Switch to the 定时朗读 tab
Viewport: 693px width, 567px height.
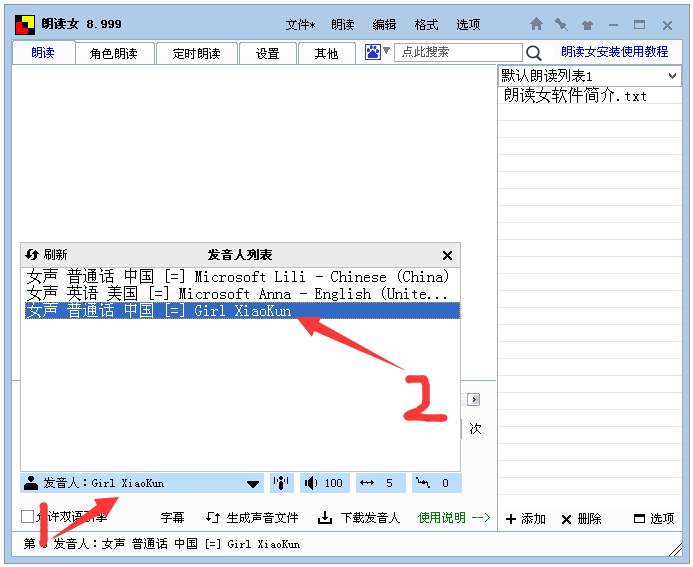pyautogui.click(x=196, y=54)
